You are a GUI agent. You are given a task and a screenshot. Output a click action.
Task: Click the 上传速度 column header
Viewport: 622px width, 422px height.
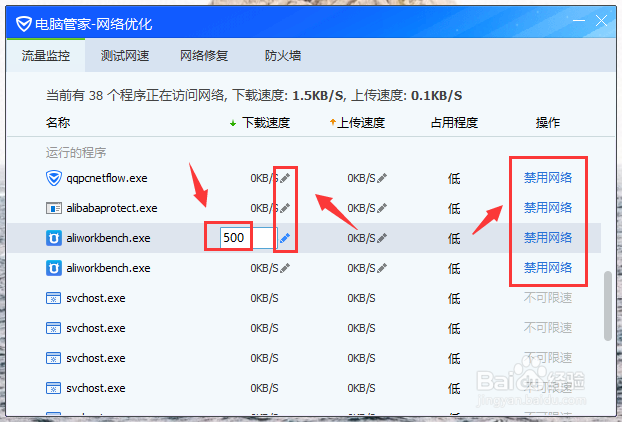(361, 123)
